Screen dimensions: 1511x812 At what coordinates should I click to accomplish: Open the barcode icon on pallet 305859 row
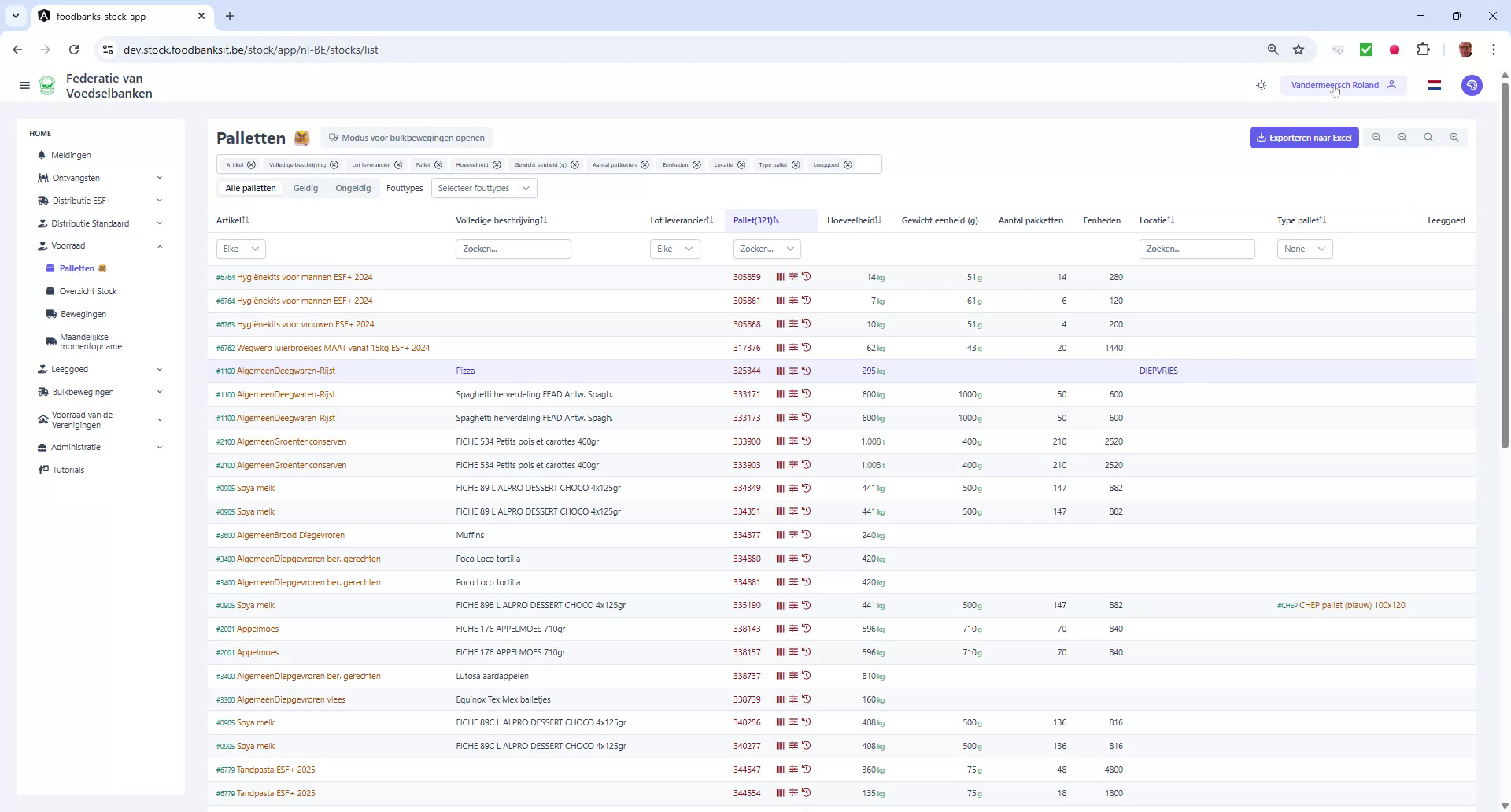[x=780, y=277]
